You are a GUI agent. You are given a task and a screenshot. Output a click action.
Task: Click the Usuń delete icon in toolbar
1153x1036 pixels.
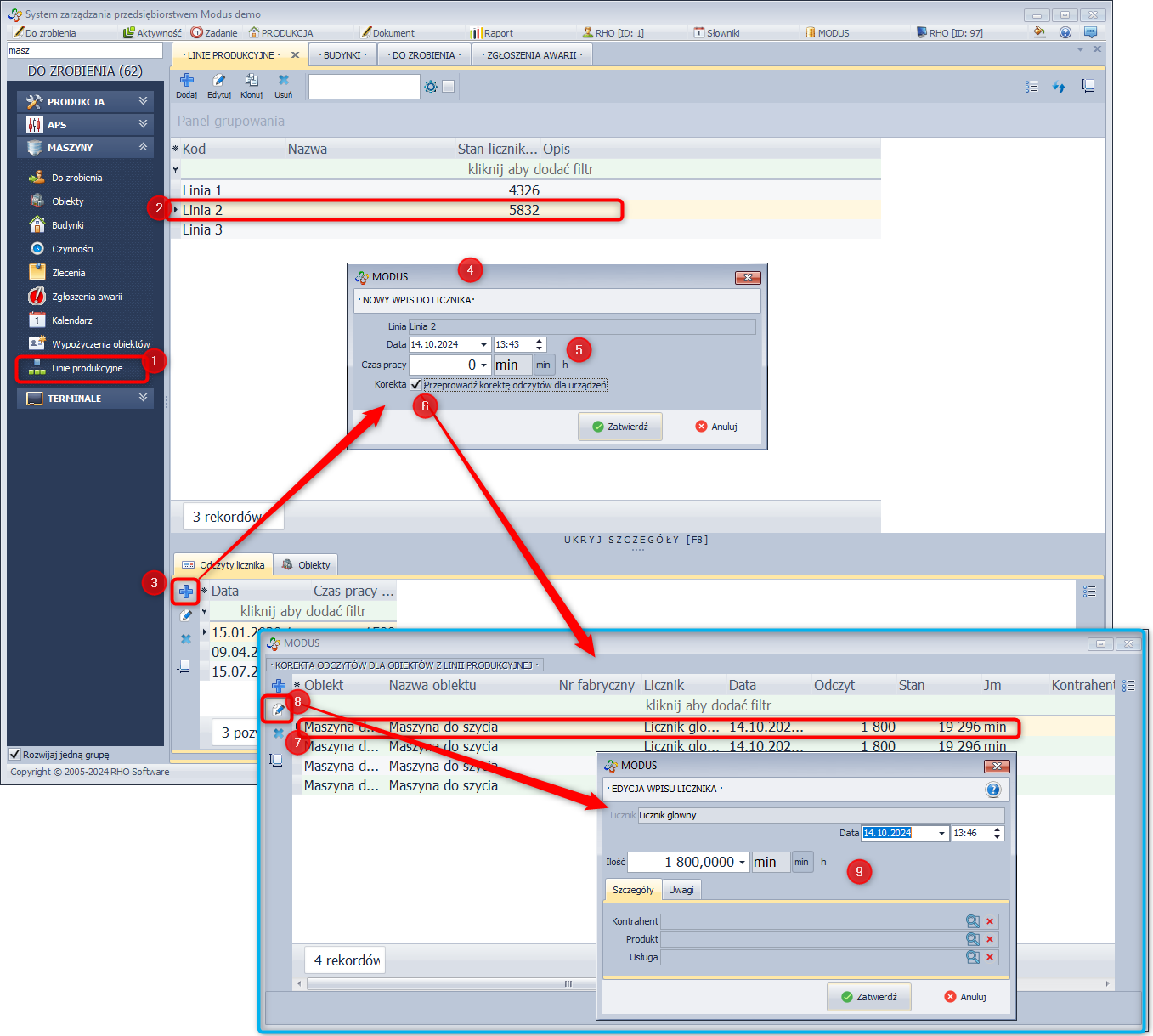283,82
